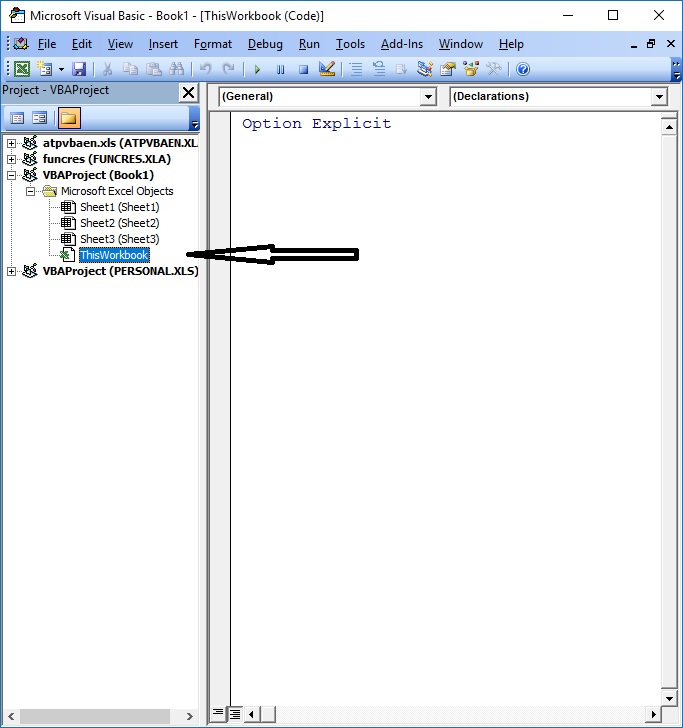
Task: Click the Option Explicit code line
Action: coord(317,124)
